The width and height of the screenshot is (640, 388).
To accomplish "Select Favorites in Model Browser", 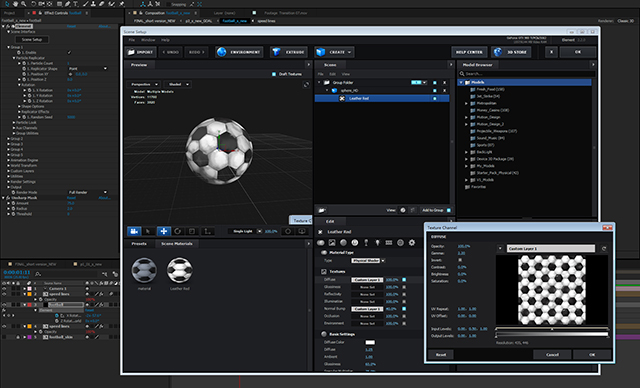I will 478,187.
